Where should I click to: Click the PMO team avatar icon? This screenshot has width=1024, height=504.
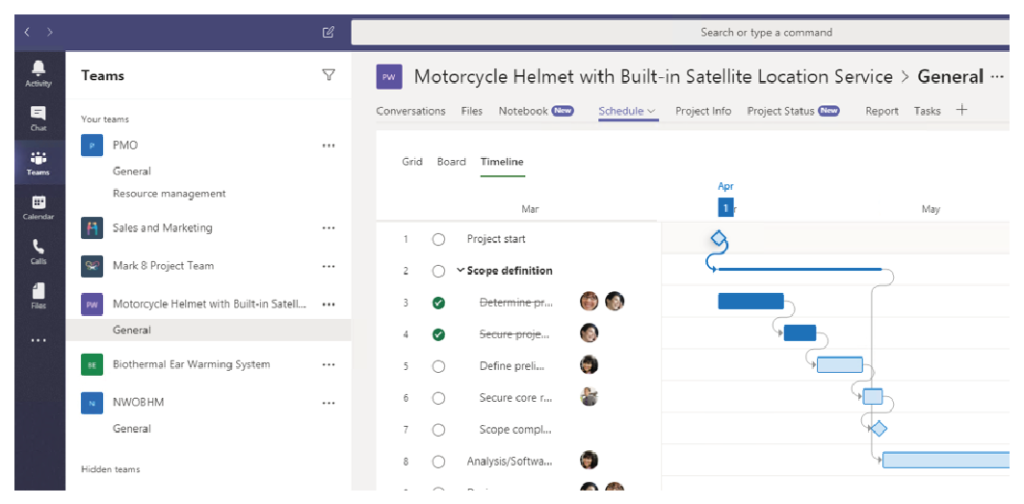click(92, 145)
